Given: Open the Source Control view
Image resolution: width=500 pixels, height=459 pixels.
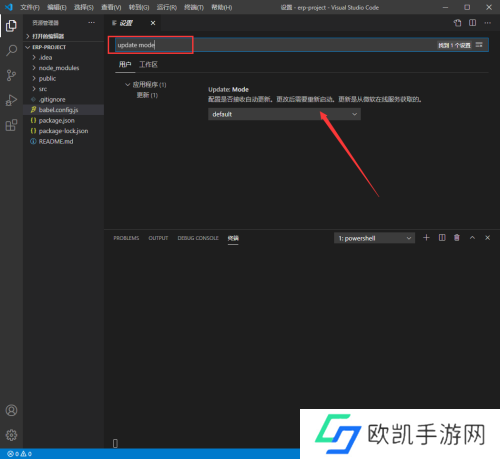Looking at the screenshot, I should click(11, 75).
